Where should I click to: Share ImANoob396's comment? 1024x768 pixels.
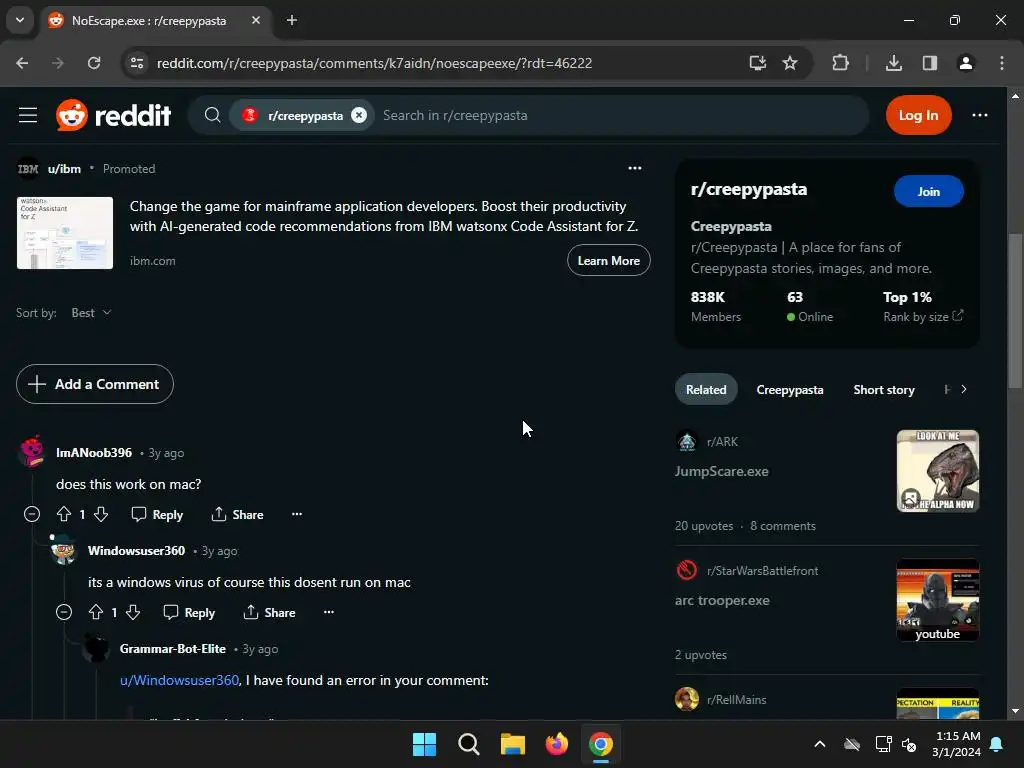tap(237, 515)
